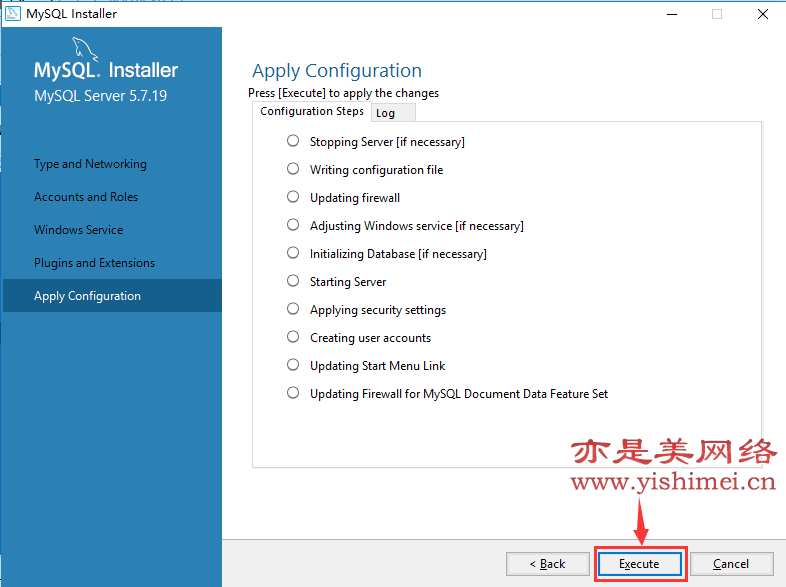Click the Updating firewall step indicator

(293, 197)
